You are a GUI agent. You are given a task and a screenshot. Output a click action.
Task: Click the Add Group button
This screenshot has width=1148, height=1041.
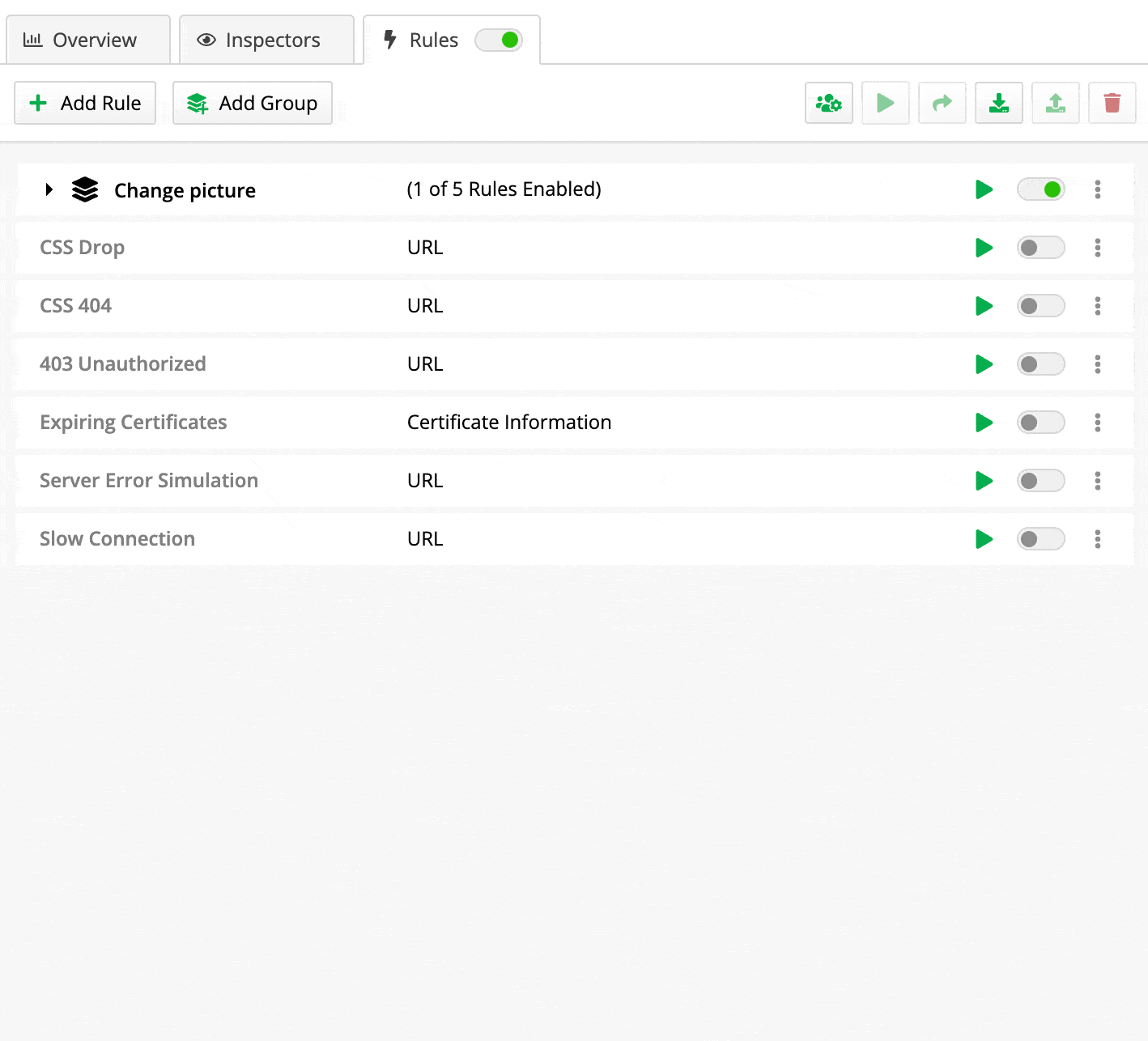pyautogui.click(x=253, y=103)
